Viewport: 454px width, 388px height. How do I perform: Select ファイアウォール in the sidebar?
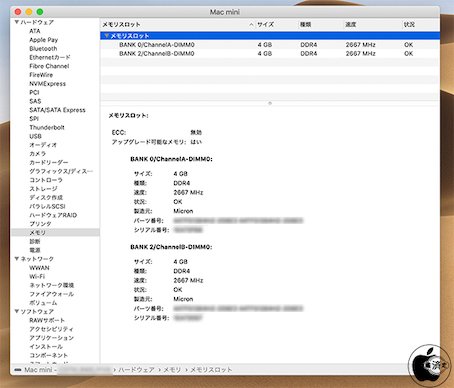click(x=52, y=294)
